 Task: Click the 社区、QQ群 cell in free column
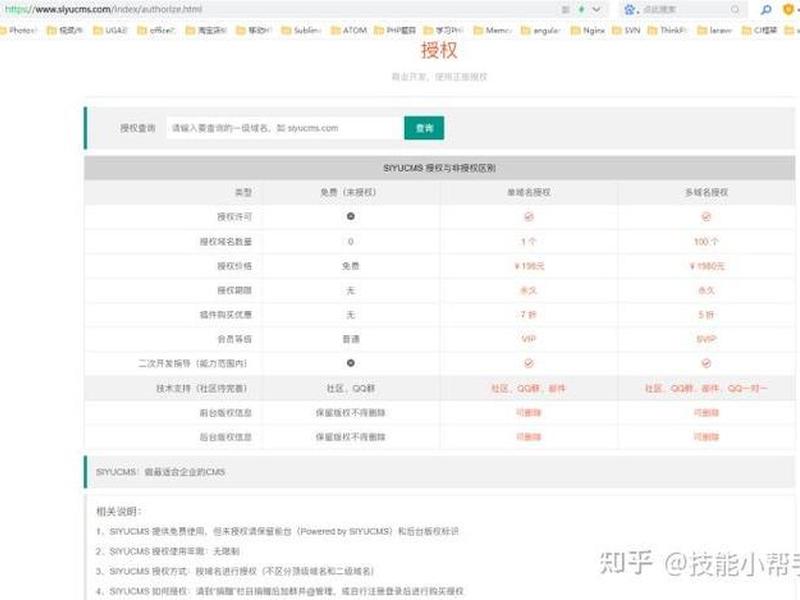[x=351, y=388]
